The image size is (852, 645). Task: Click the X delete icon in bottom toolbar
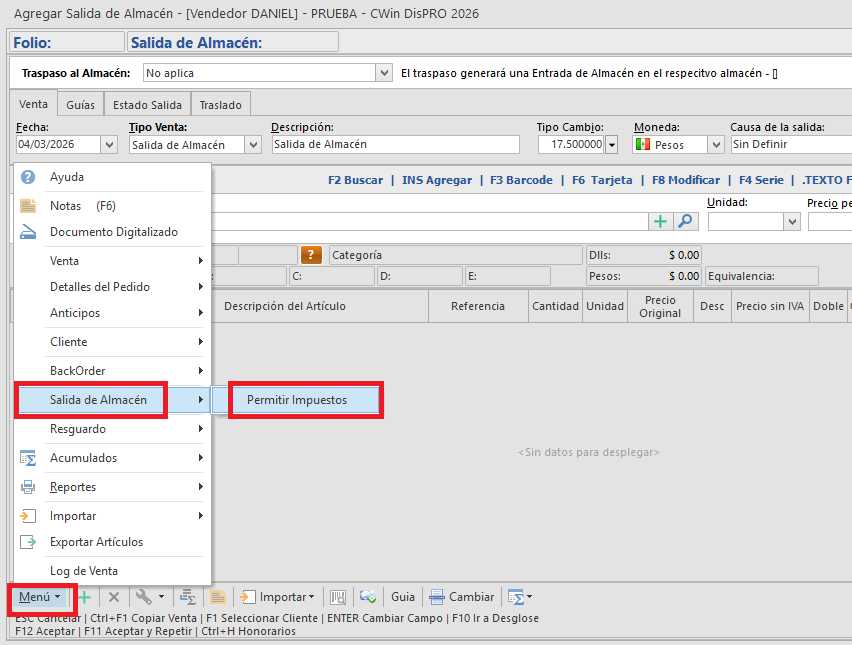(114, 597)
